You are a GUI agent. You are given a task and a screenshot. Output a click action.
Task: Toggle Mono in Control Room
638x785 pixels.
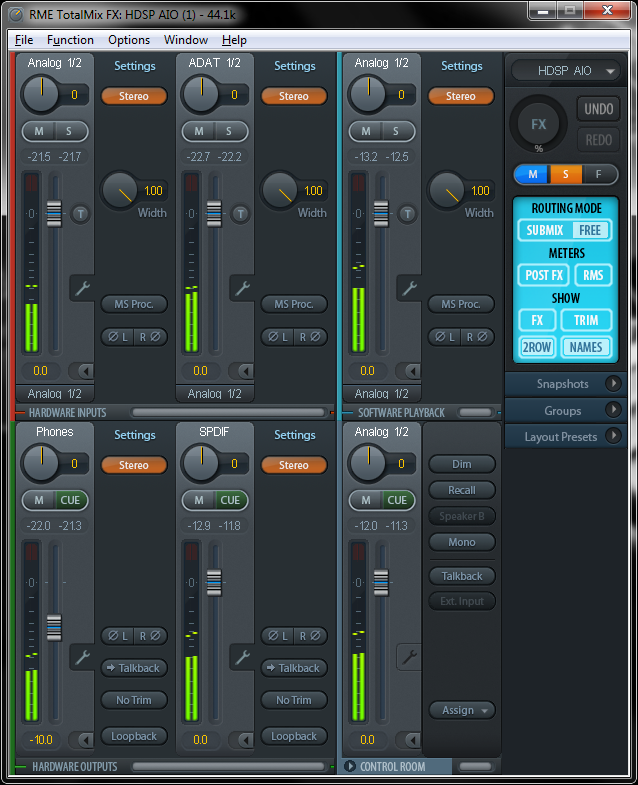point(462,542)
